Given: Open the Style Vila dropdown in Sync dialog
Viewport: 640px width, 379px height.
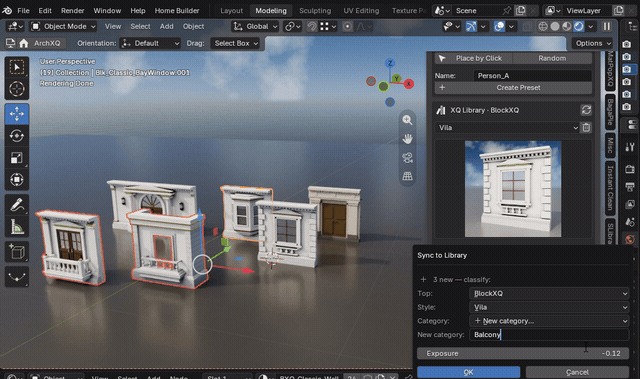Looking at the screenshot, I should 549,307.
